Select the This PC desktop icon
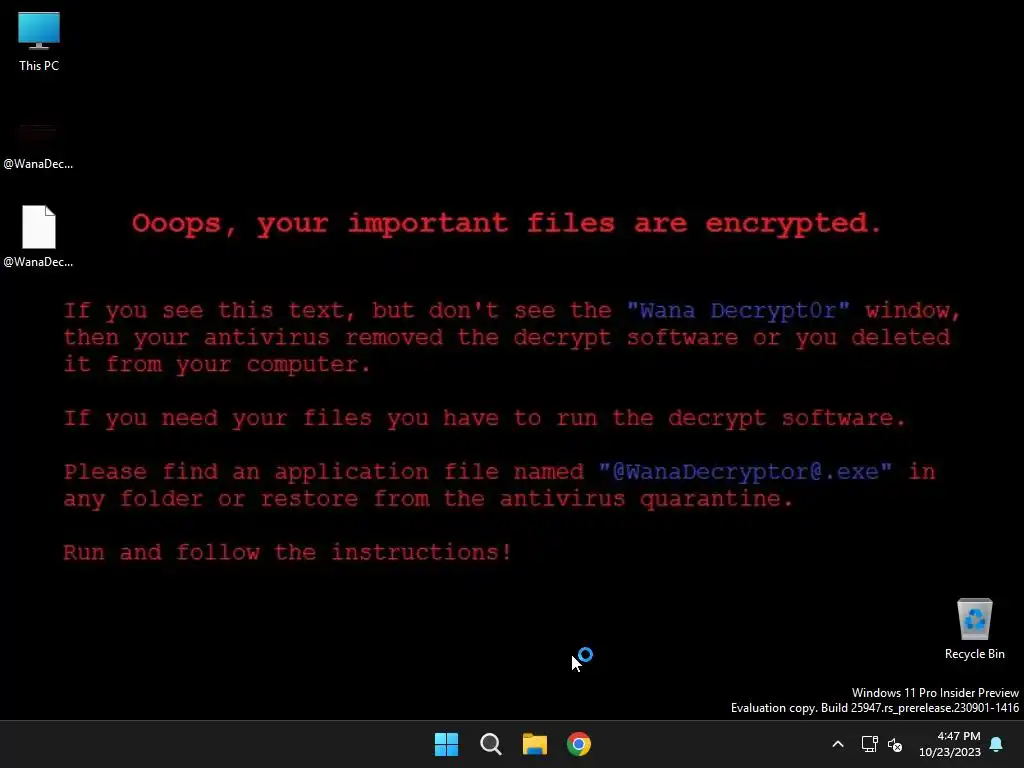This screenshot has width=1024, height=768. click(x=39, y=42)
